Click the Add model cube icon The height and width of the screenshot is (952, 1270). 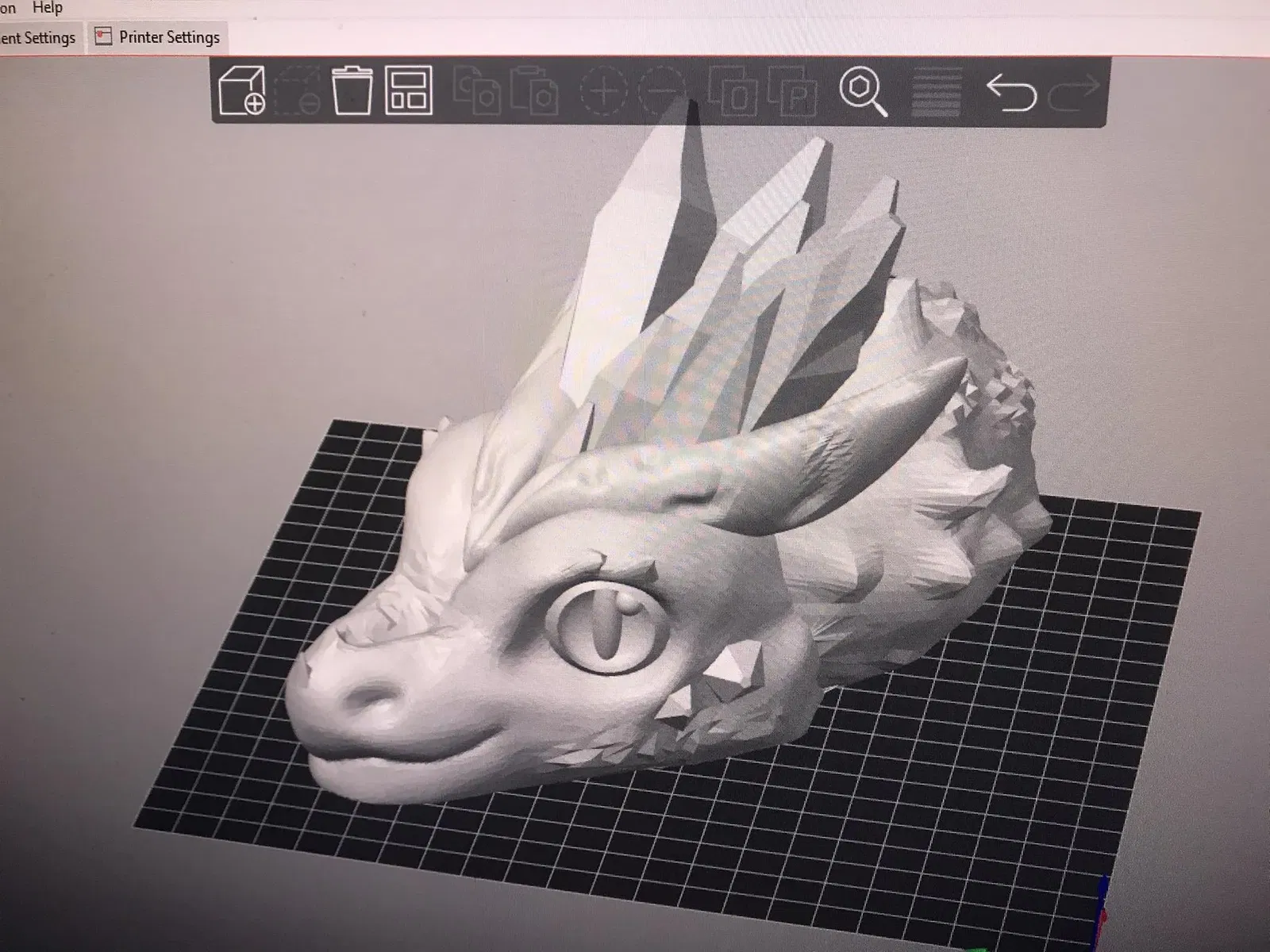coord(241,90)
